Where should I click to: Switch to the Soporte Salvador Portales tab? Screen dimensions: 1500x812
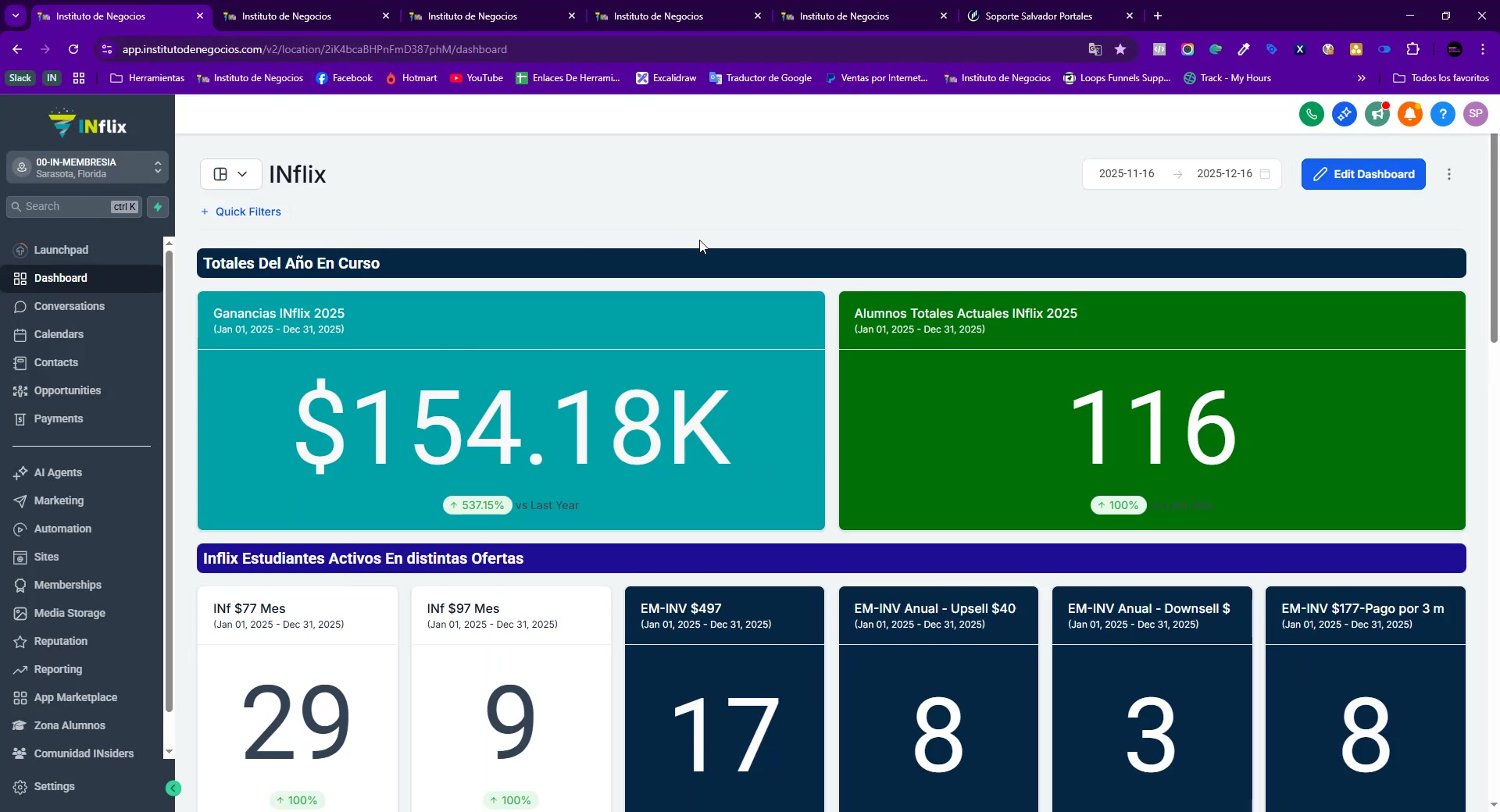(1050, 16)
